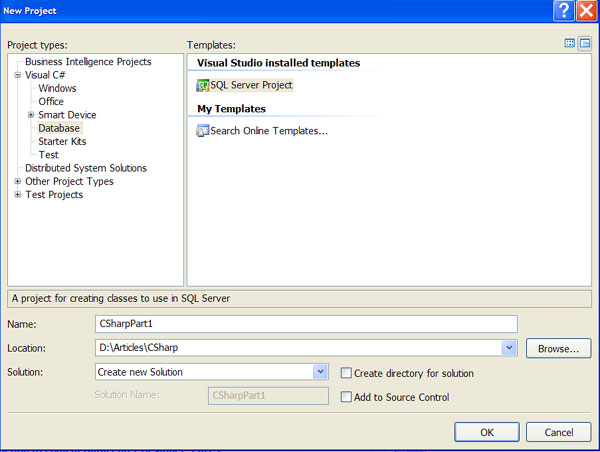Screen dimensions: 600x452
Task: Check Add to Source Control option
Action: click(x=346, y=397)
